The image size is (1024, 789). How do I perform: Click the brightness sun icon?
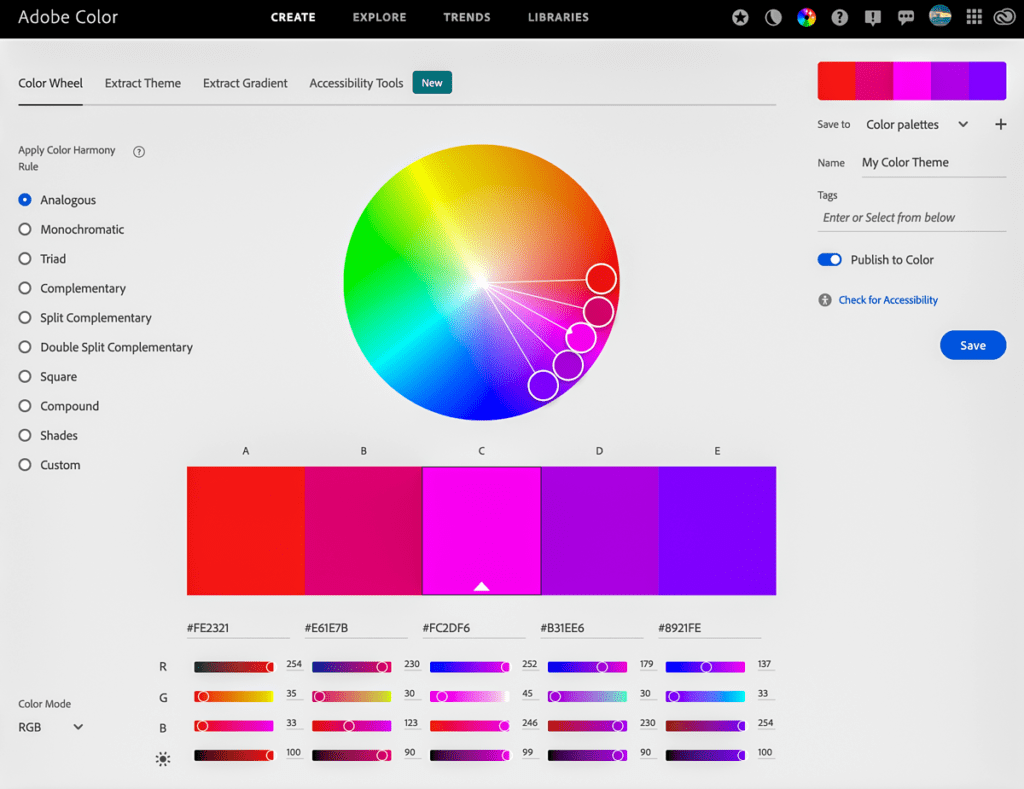tap(163, 758)
